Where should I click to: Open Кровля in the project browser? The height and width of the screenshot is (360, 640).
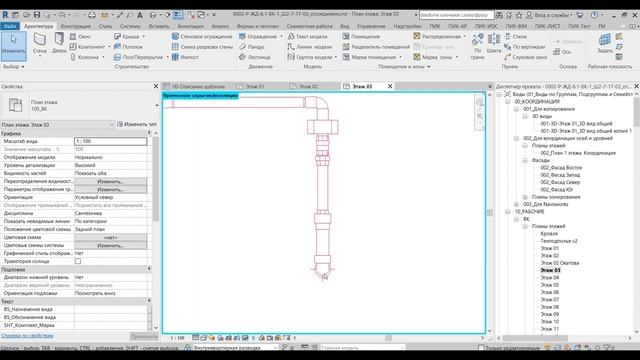[x=549, y=233]
